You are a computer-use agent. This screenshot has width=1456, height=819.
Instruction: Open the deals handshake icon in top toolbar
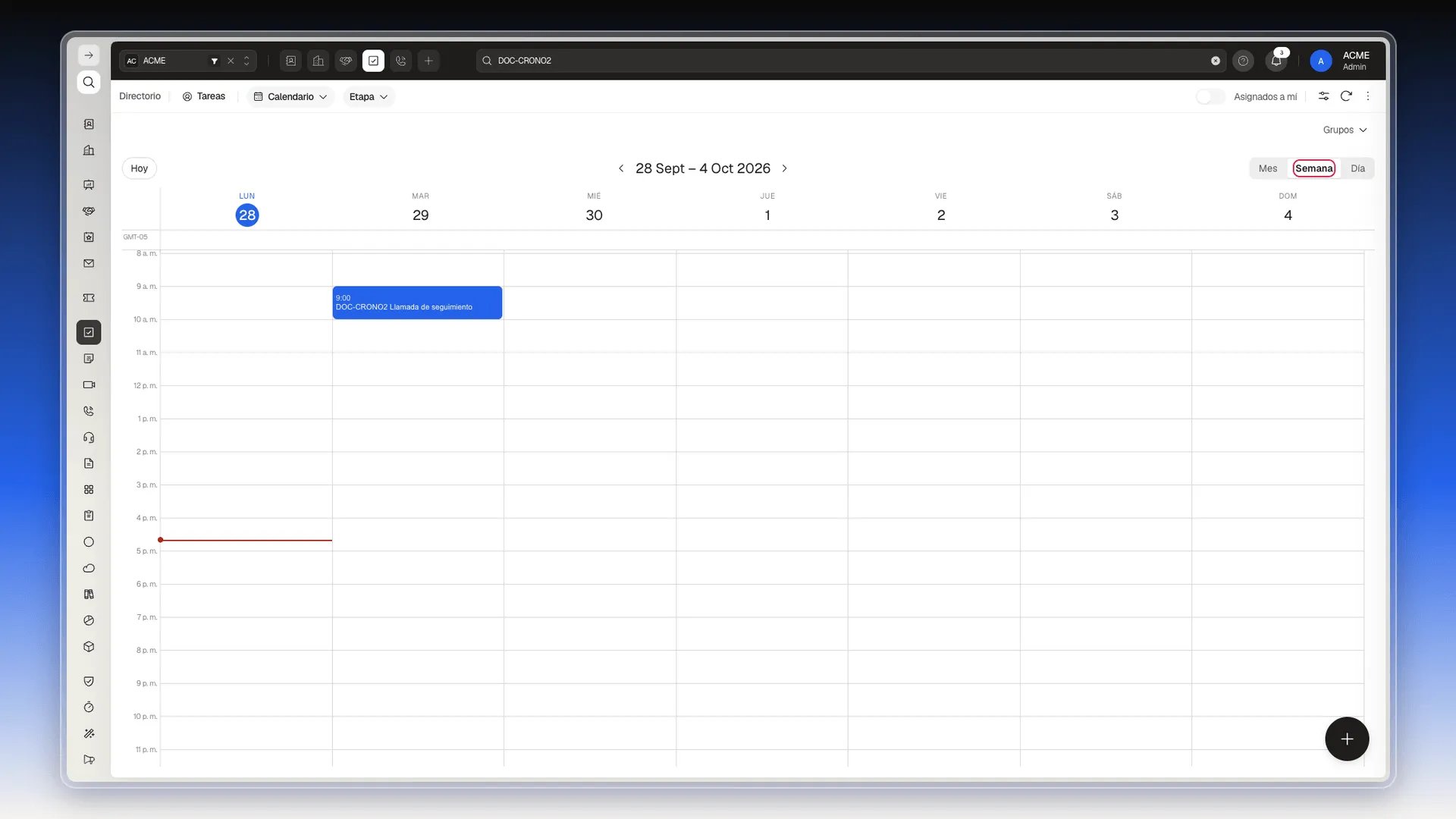click(346, 61)
